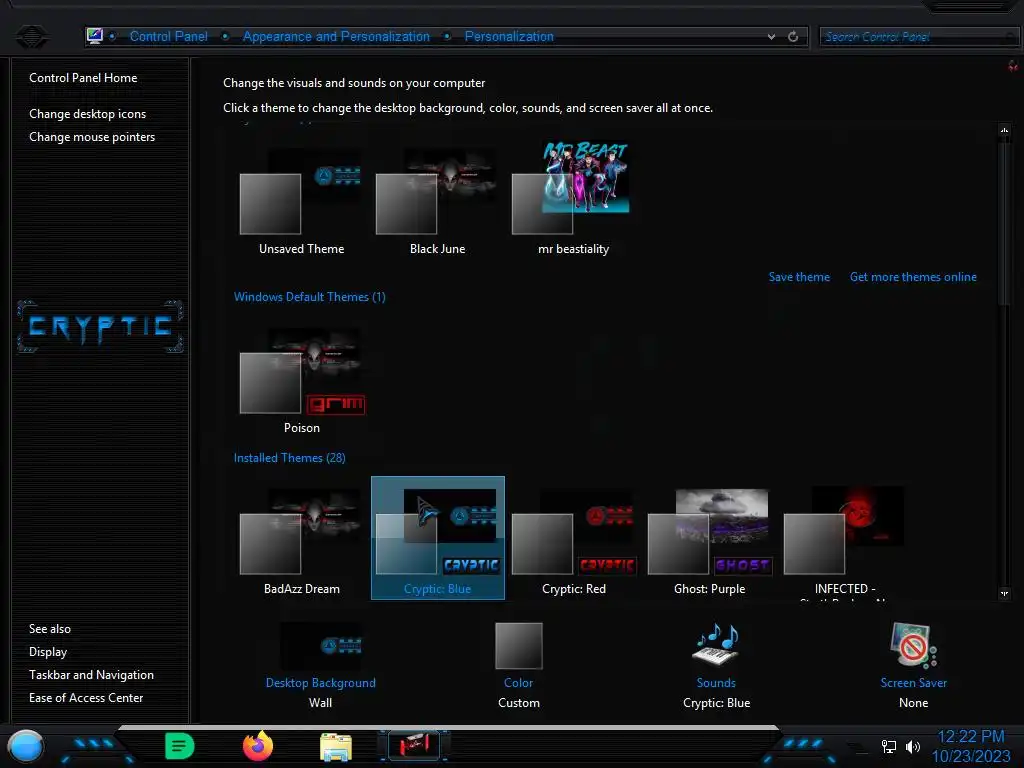Open Change desktop icons
Screen dimensions: 1024x768
click(x=88, y=114)
